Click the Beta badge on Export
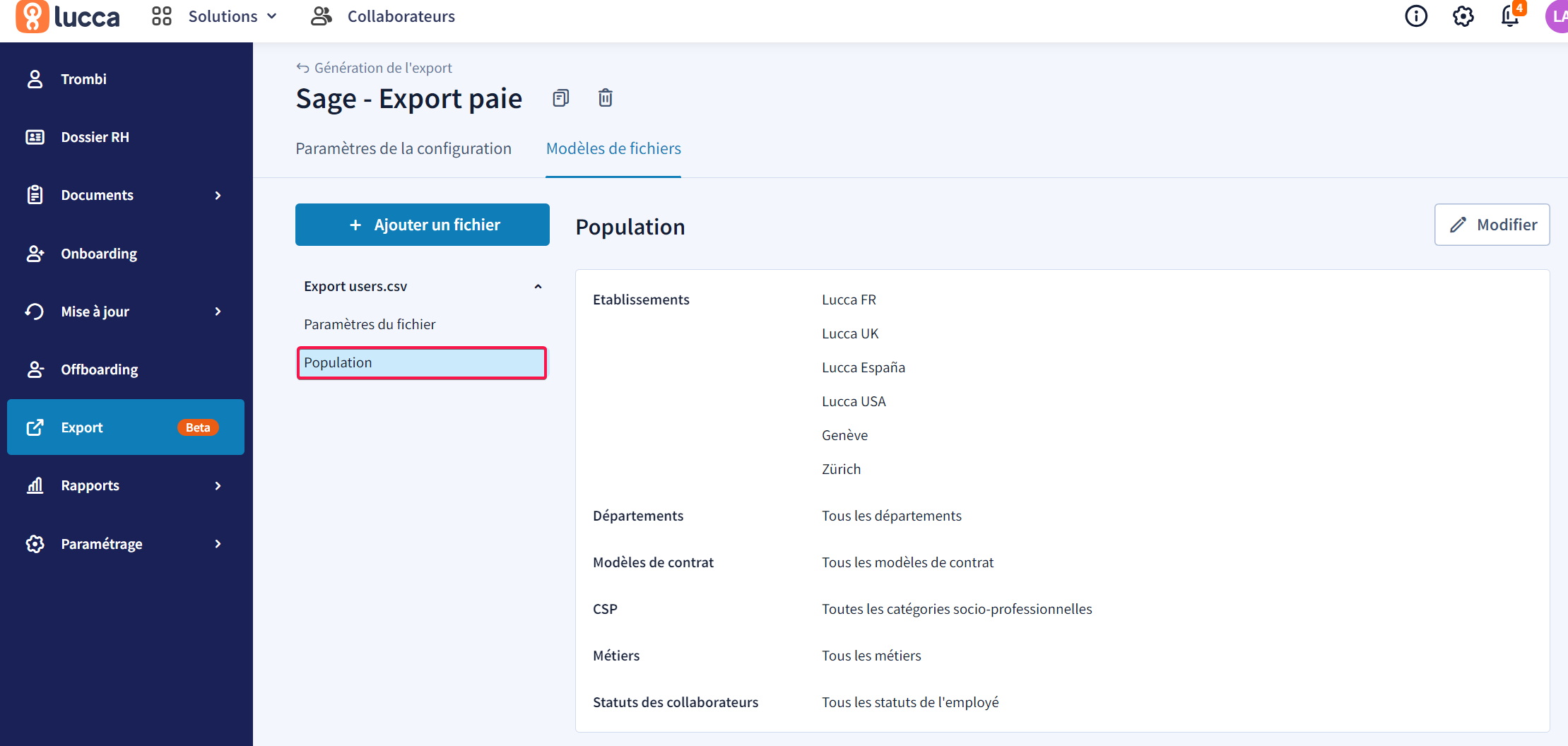The image size is (1568, 746). pyautogui.click(x=198, y=427)
